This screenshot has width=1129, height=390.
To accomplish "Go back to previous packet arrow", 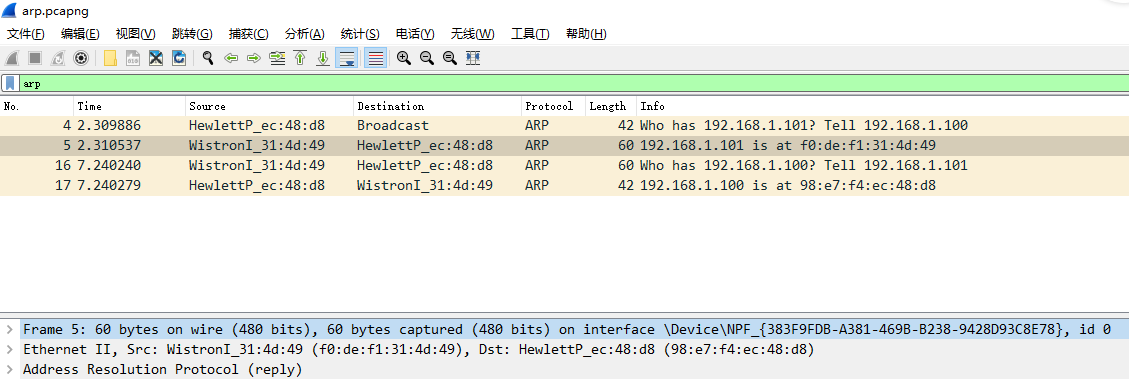I will pyautogui.click(x=231, y=58).
